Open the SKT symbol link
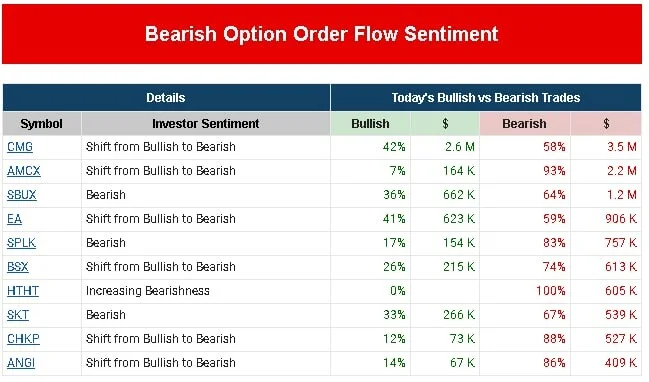Image resolution: width=649 pixels, height=382 pixels. pyautogui.click(x=18, y=315)
